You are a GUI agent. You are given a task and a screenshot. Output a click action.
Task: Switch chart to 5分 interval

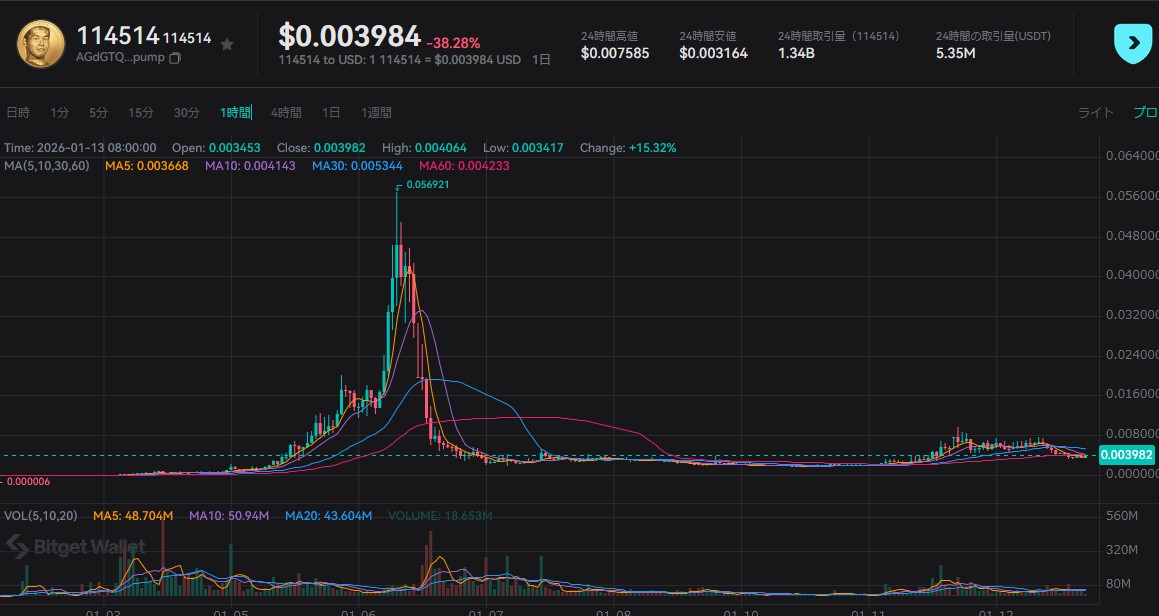[x=98, y=113]
